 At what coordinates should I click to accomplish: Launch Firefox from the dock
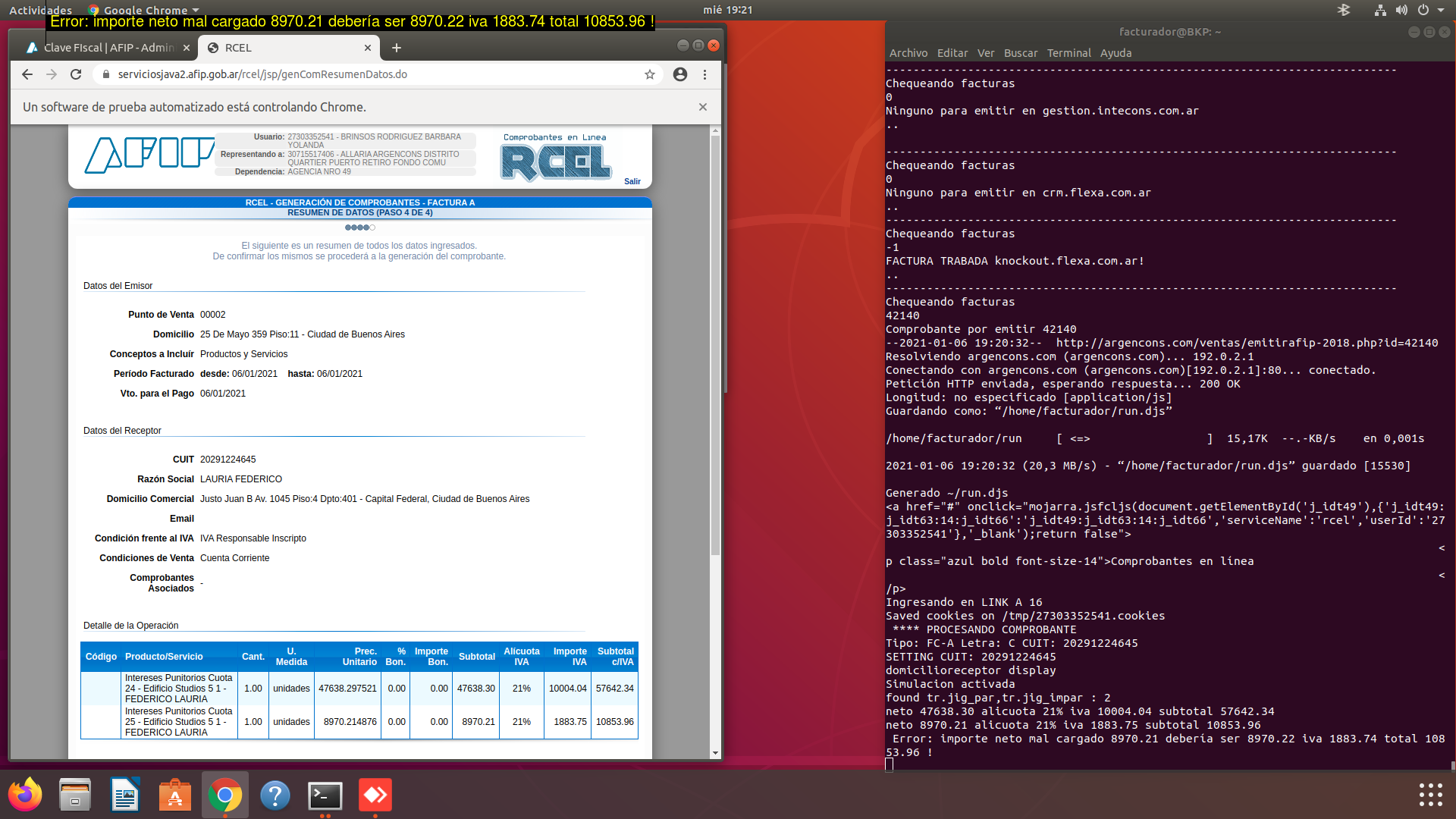click(25, 795)
